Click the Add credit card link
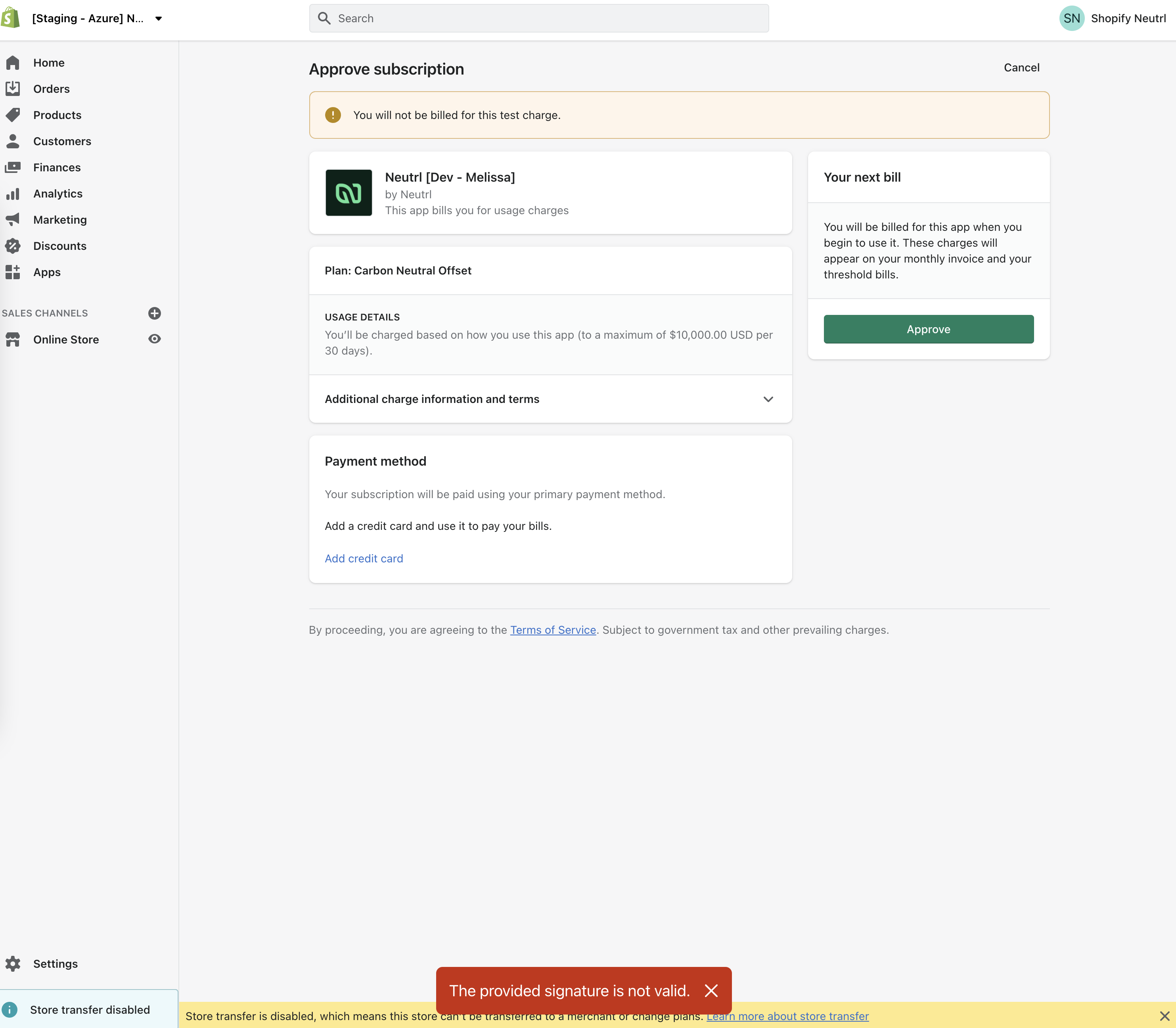The height and width of the screenshot is (1028, 1176). point(364,559)
